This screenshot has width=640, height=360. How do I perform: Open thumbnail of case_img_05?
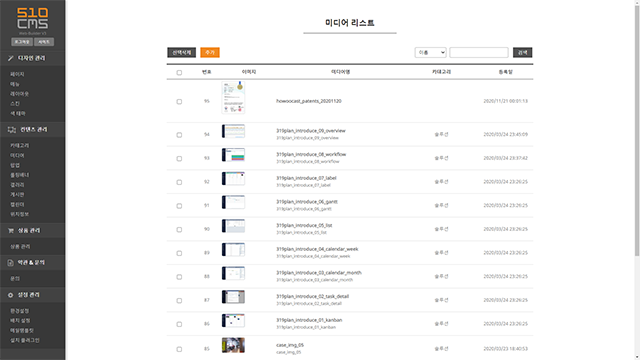[x=233, y=345]
